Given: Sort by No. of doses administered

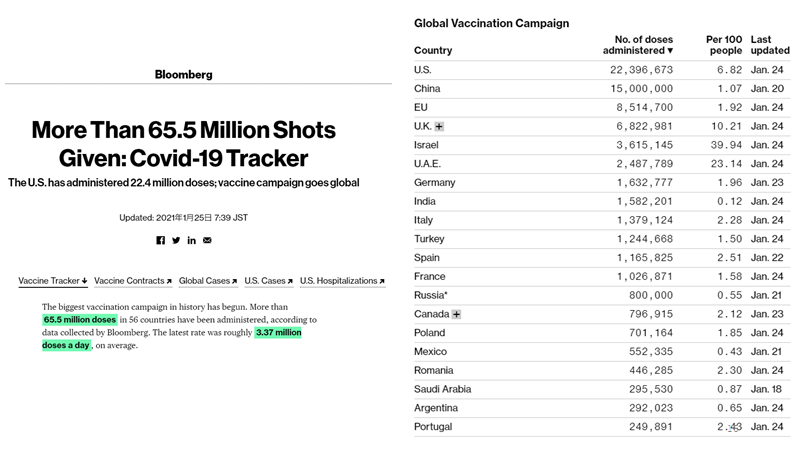Looking at the screenshot, I should click(x=638, y=45).
